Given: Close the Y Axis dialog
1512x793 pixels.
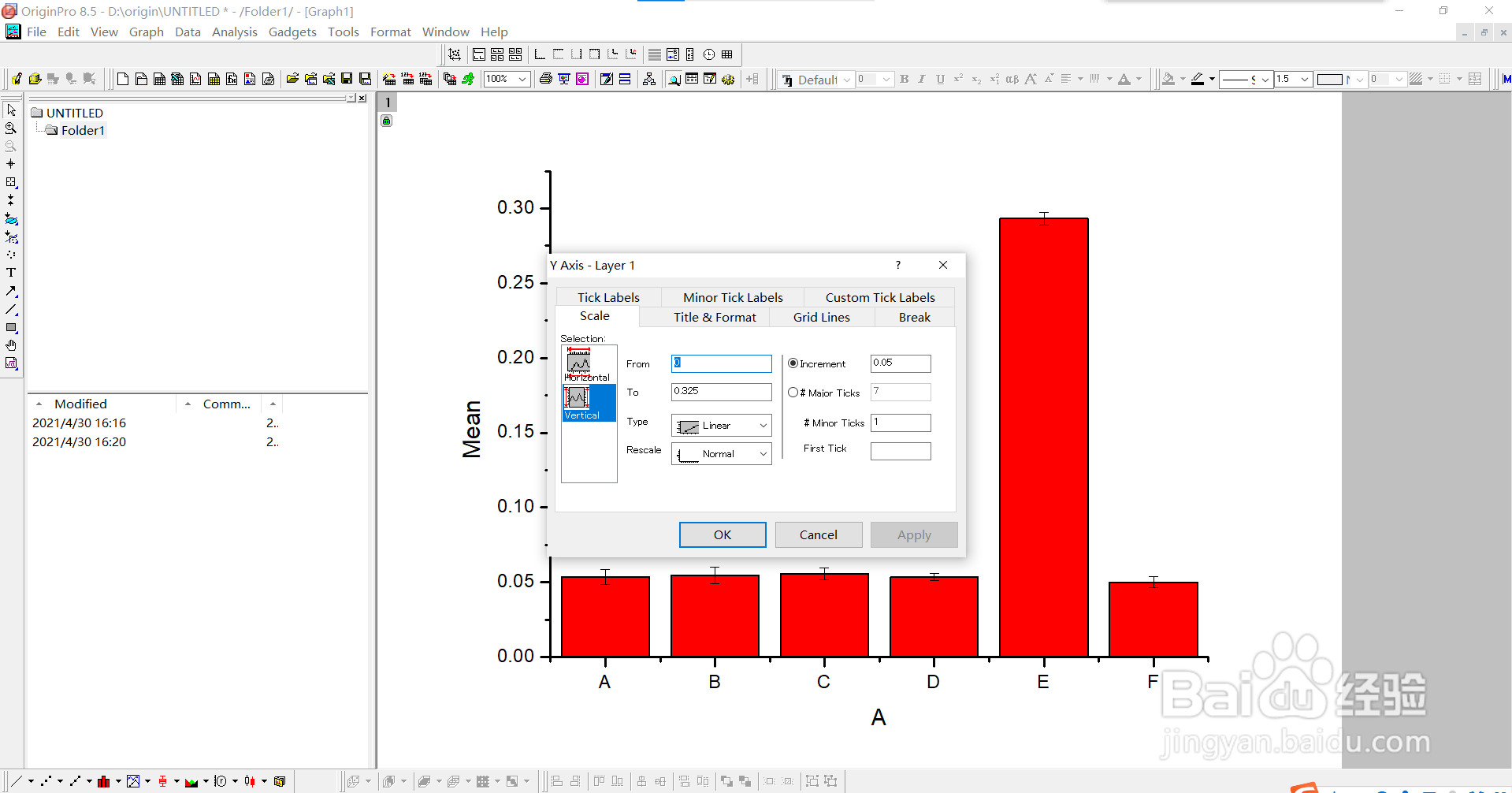Looking at the screenshot, I should pos(943,265).
